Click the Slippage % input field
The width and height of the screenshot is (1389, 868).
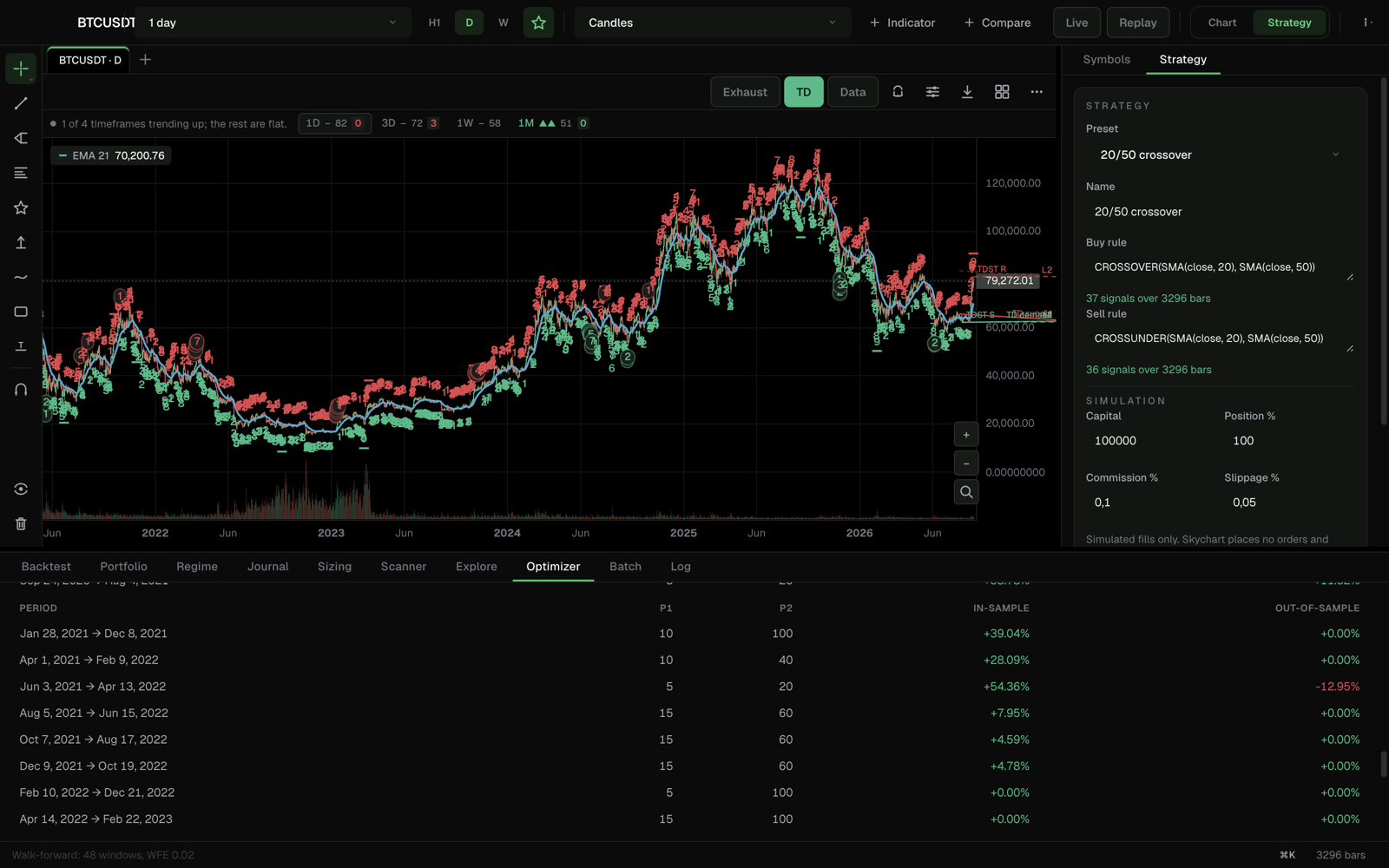click(x=1289, y=503)
